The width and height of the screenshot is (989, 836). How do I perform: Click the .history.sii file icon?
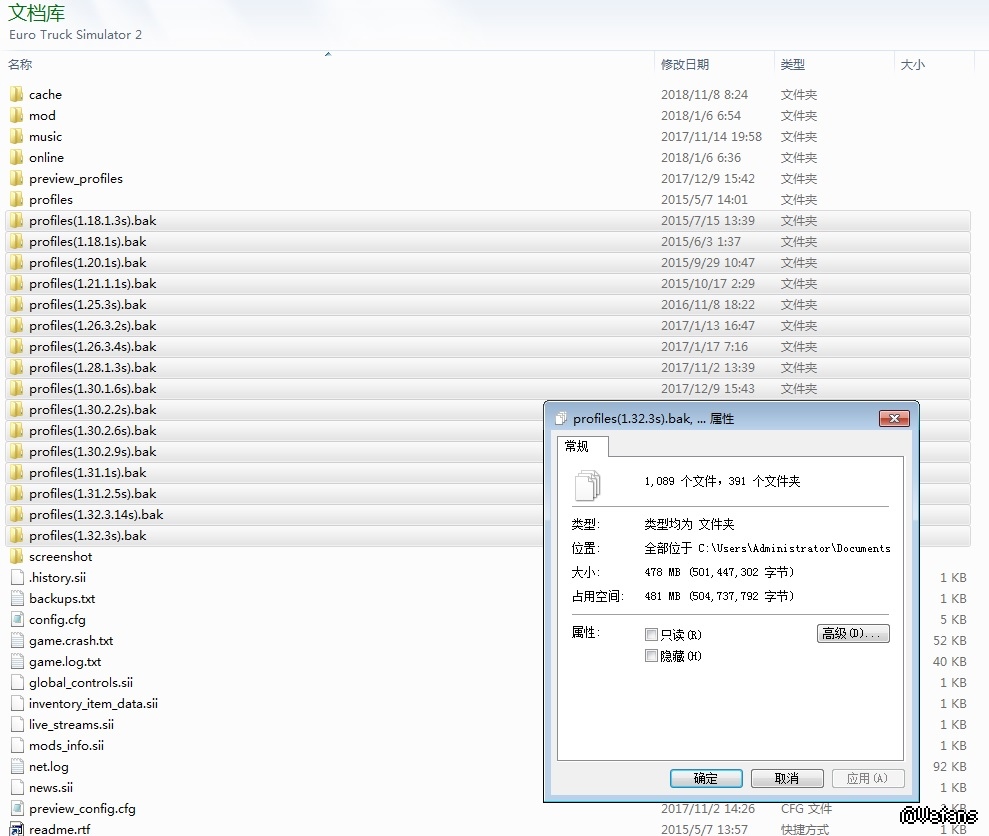pos(17,577)
